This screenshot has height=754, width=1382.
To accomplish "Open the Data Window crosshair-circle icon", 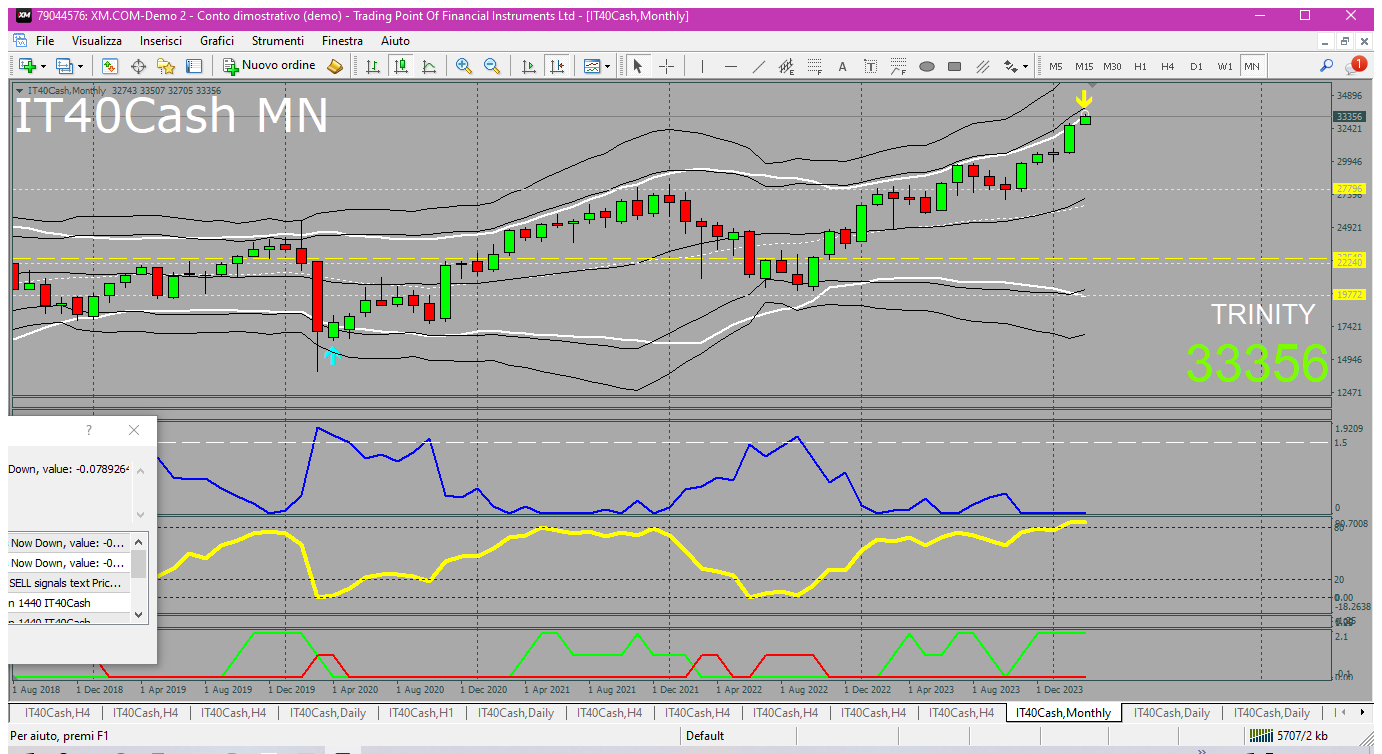I will (138, 66).
